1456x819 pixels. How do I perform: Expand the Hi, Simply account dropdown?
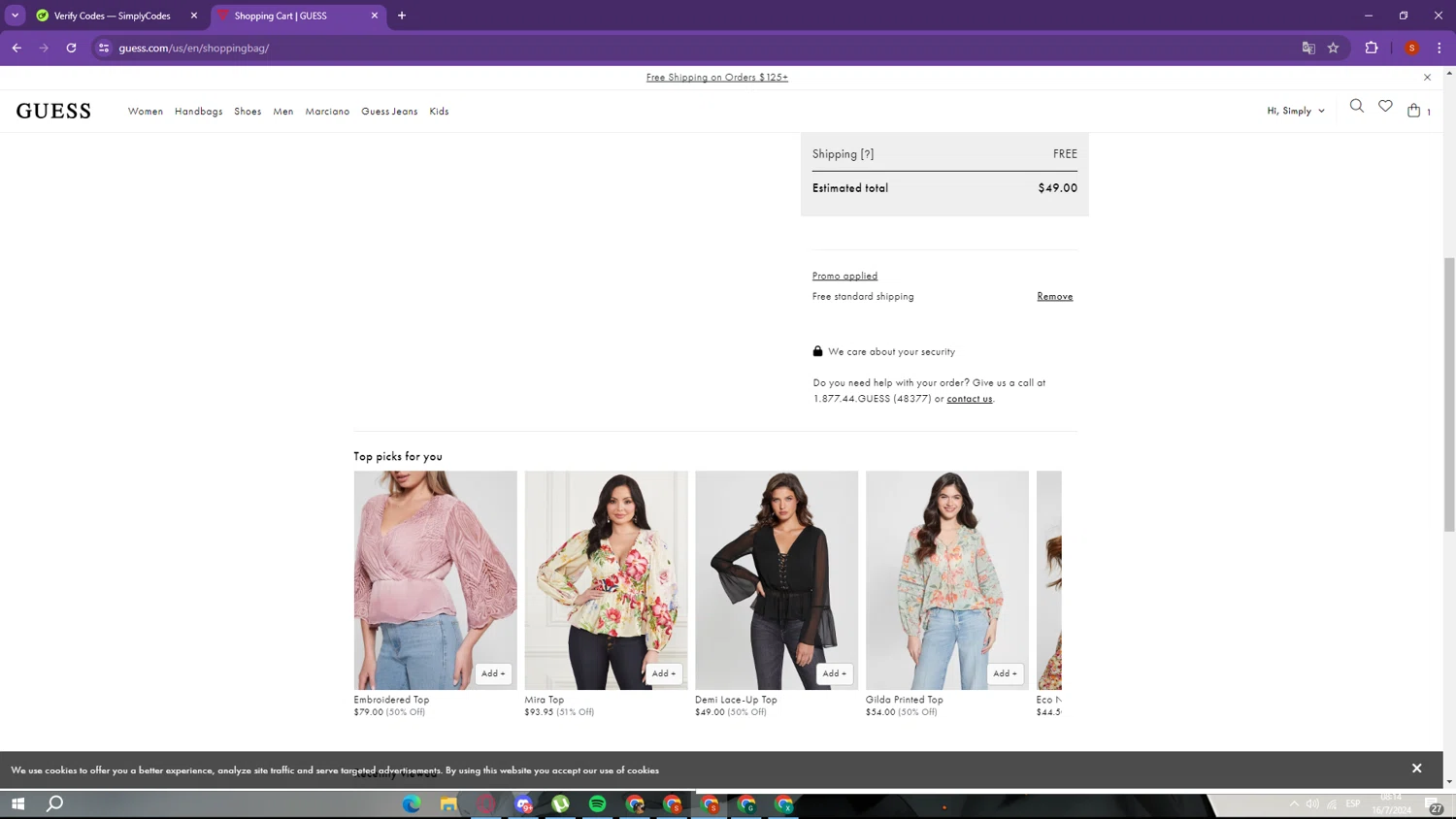coord(1296,111)
